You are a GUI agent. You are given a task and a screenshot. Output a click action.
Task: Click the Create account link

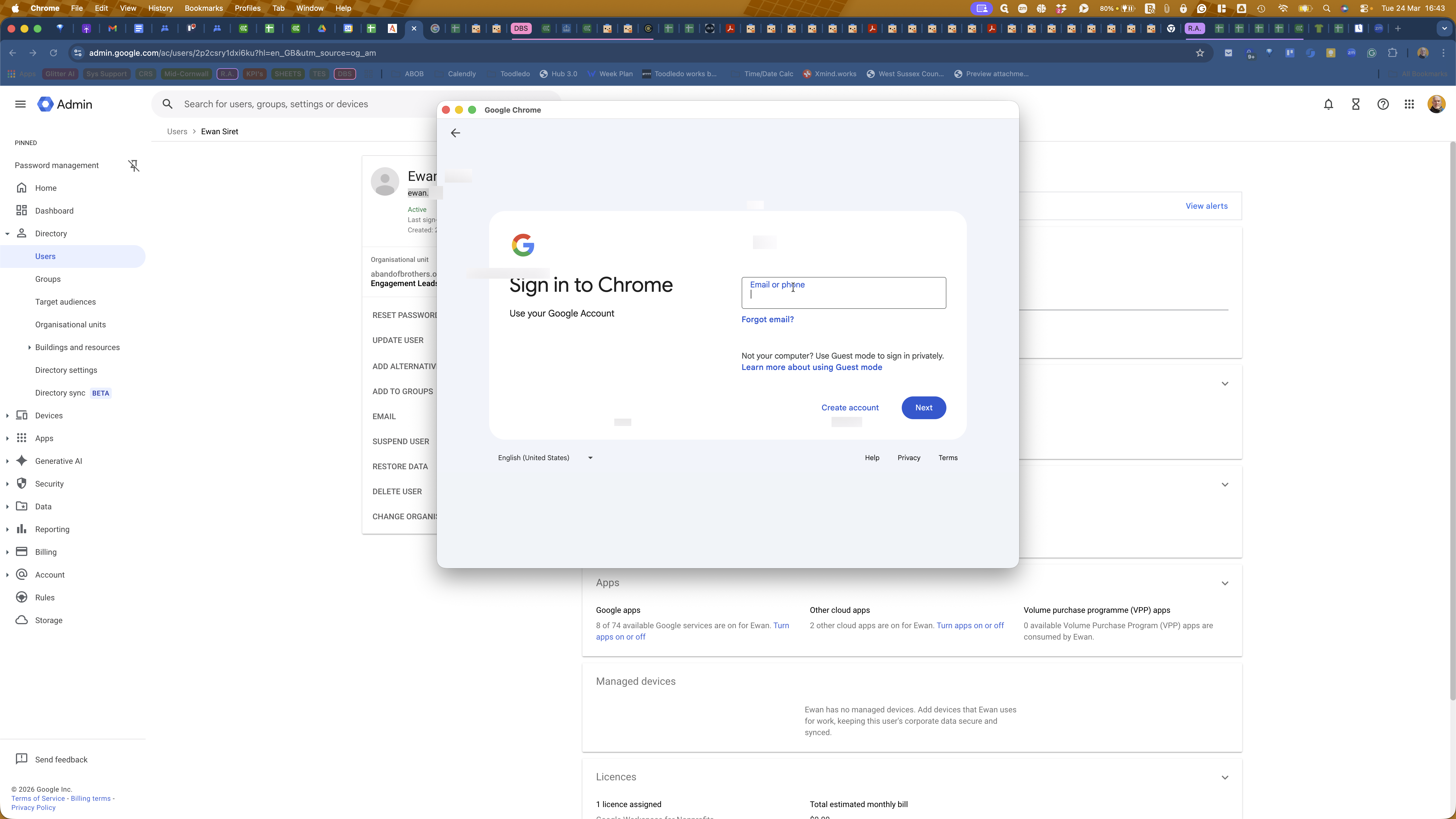pos(850,408)
